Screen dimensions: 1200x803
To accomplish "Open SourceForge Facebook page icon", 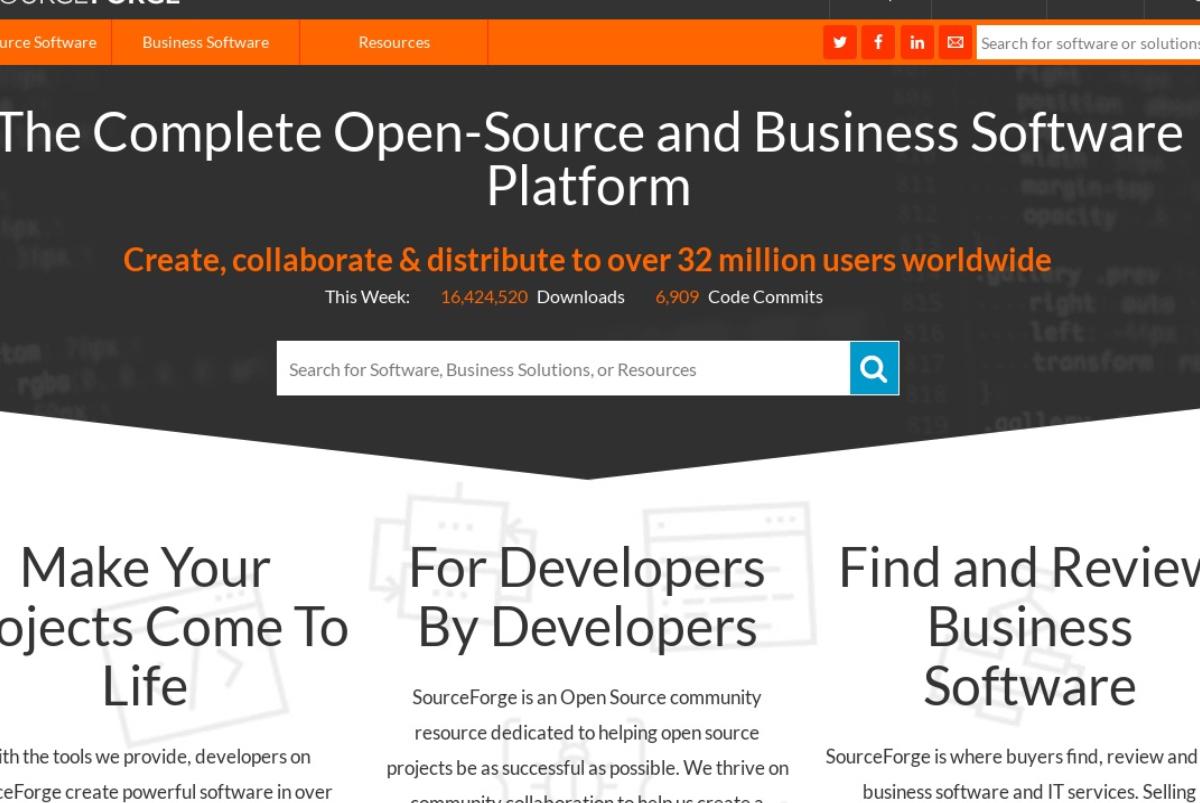I will coord(878,43).
